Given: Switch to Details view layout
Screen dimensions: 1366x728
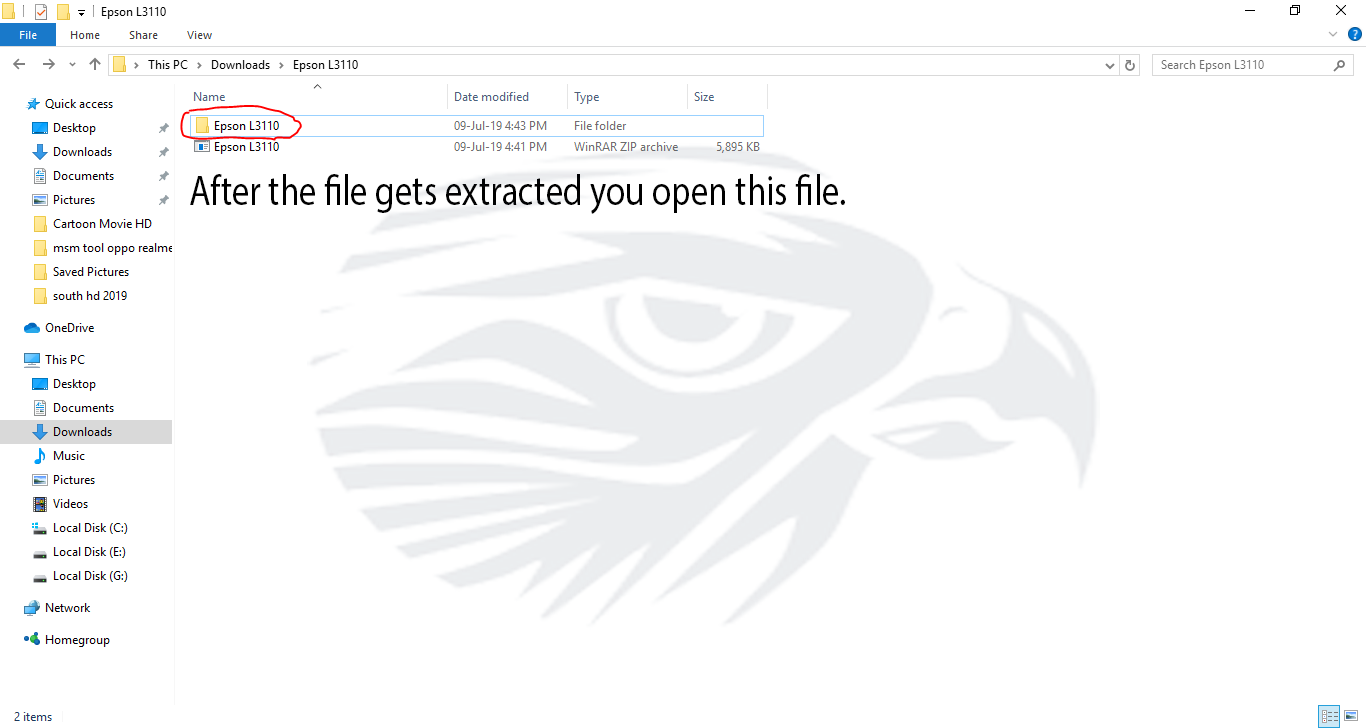Looking at the screenshot, I should click(x=1329, y=716).
